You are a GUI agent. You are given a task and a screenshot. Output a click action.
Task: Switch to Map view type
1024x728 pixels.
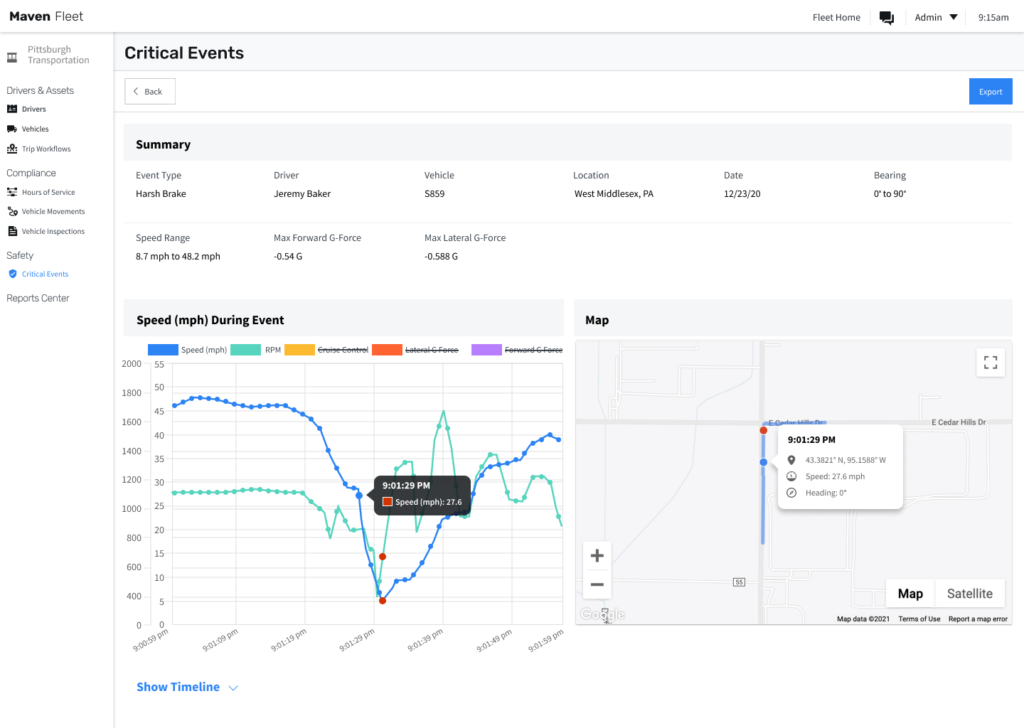point(910,593)
